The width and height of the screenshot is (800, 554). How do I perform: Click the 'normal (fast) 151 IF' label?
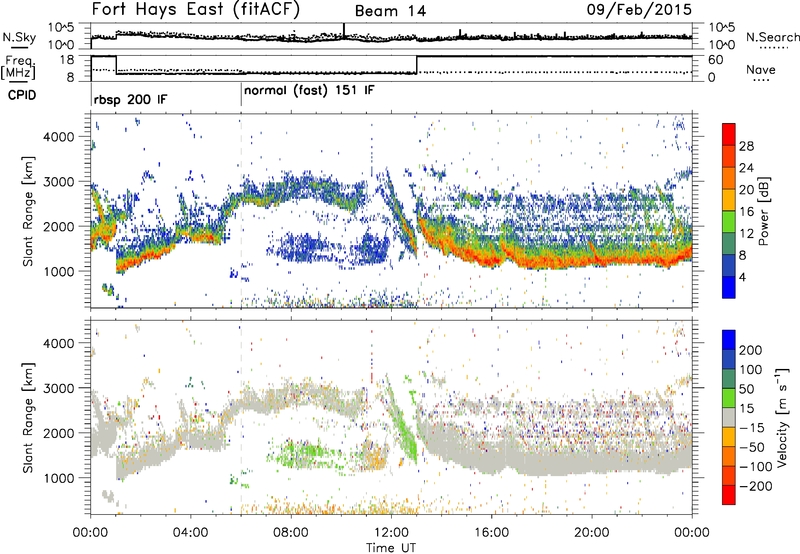[309, 91]
